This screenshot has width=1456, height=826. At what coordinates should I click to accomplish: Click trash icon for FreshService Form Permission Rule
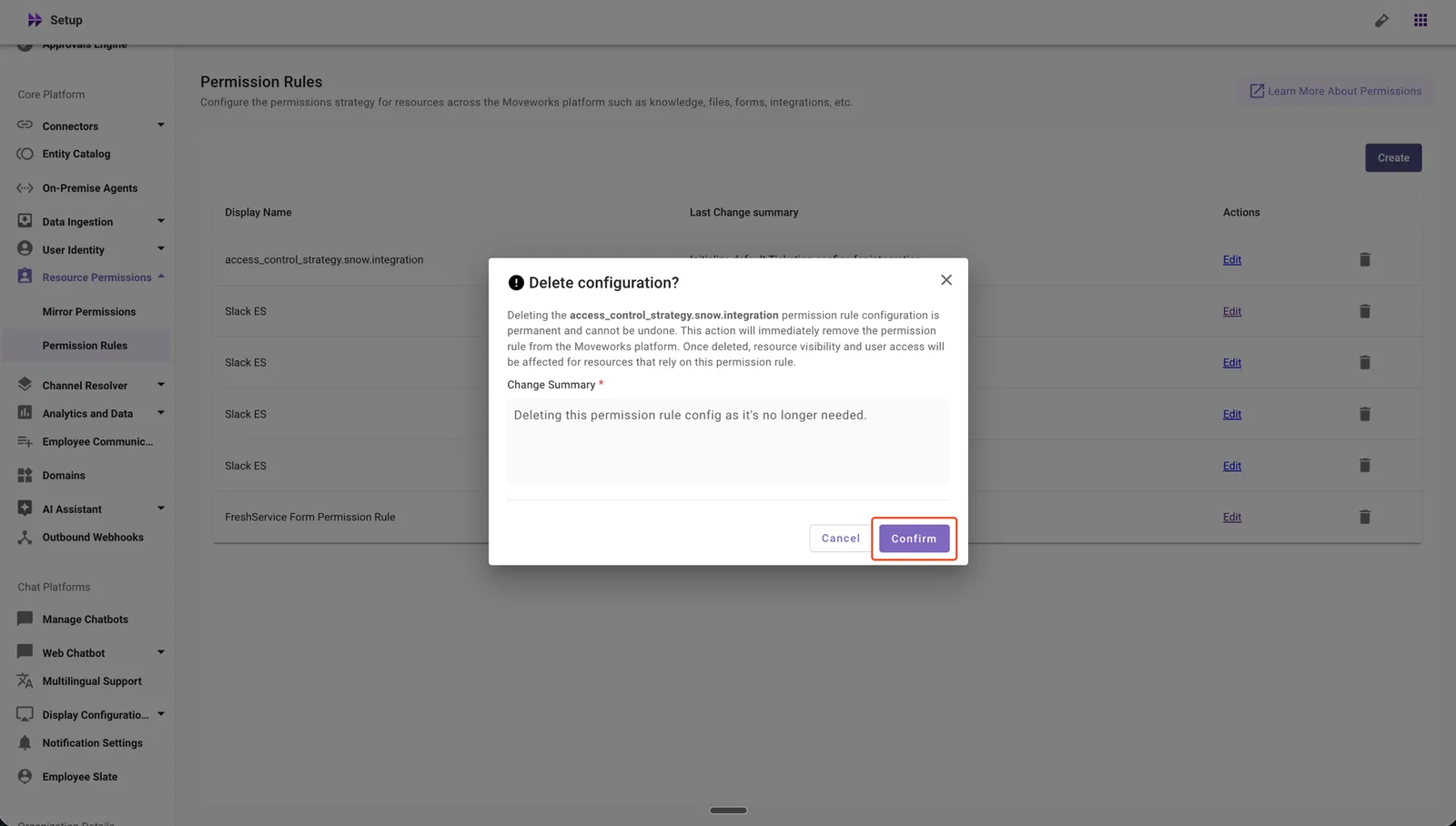click(1364, 517)
